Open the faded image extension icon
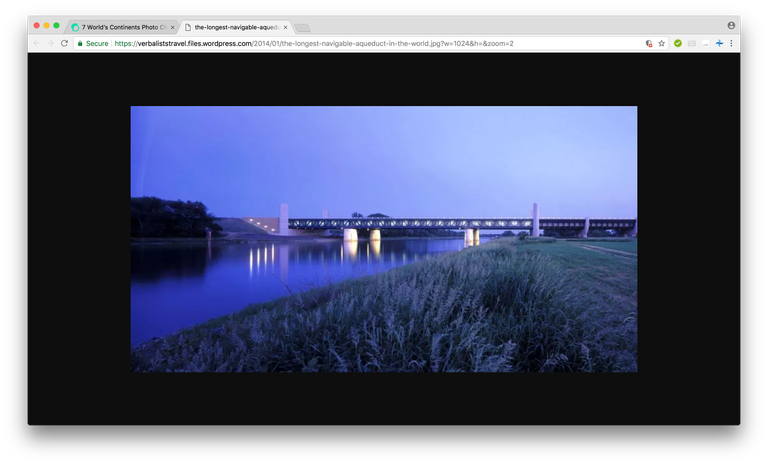Viewport: 768px width, 465px height. point(705,43)
